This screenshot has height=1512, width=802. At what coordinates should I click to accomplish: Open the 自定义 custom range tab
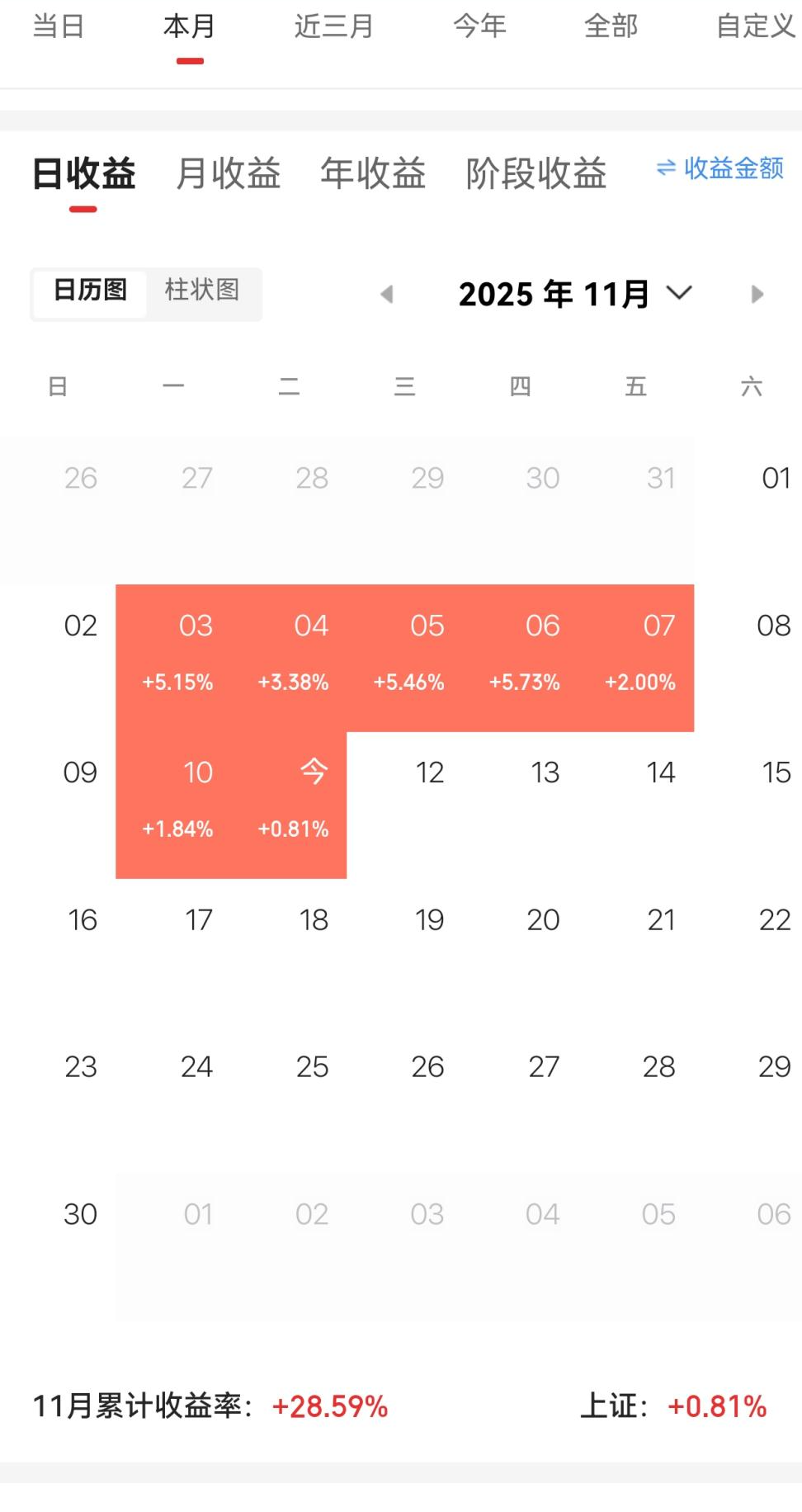pos(755,26)
